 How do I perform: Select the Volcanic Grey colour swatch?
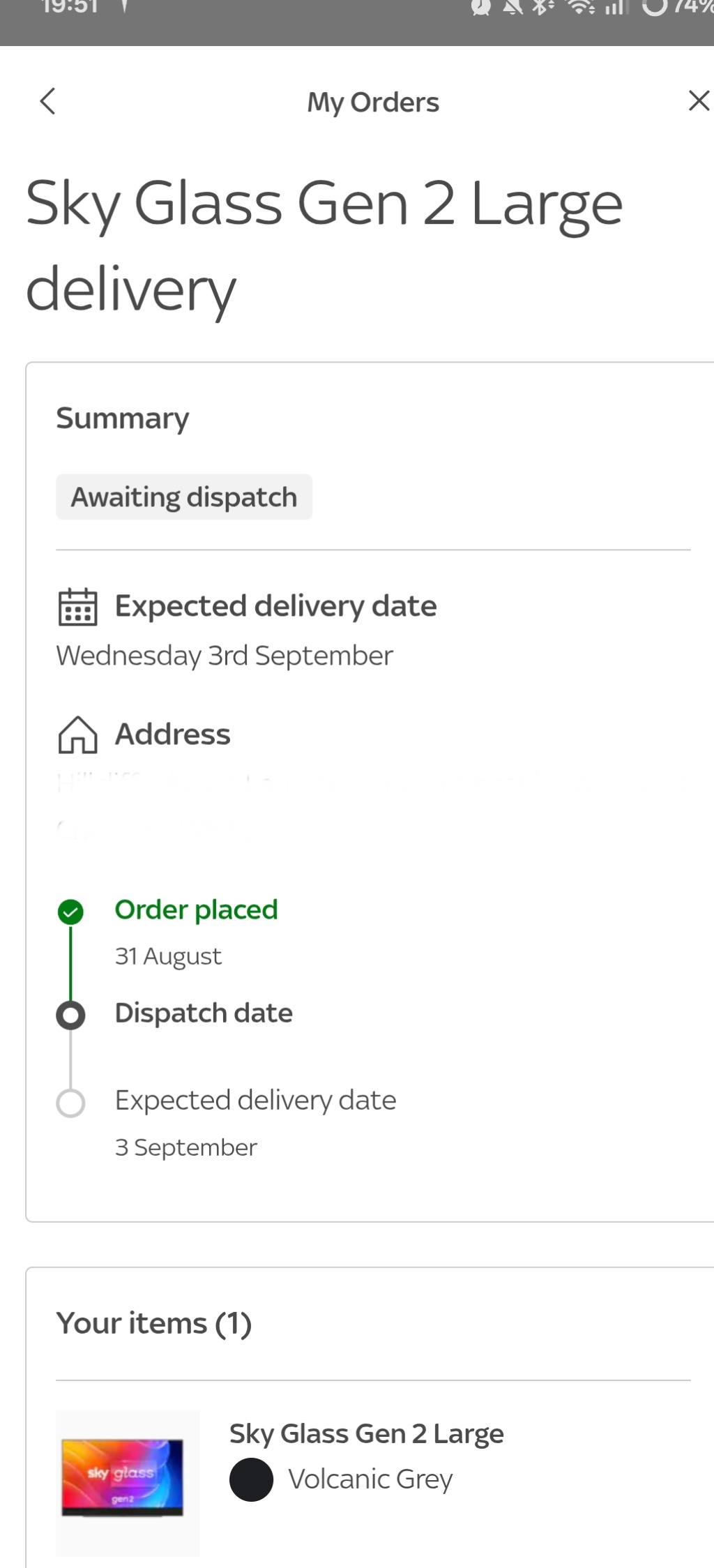coord(251,1479)
